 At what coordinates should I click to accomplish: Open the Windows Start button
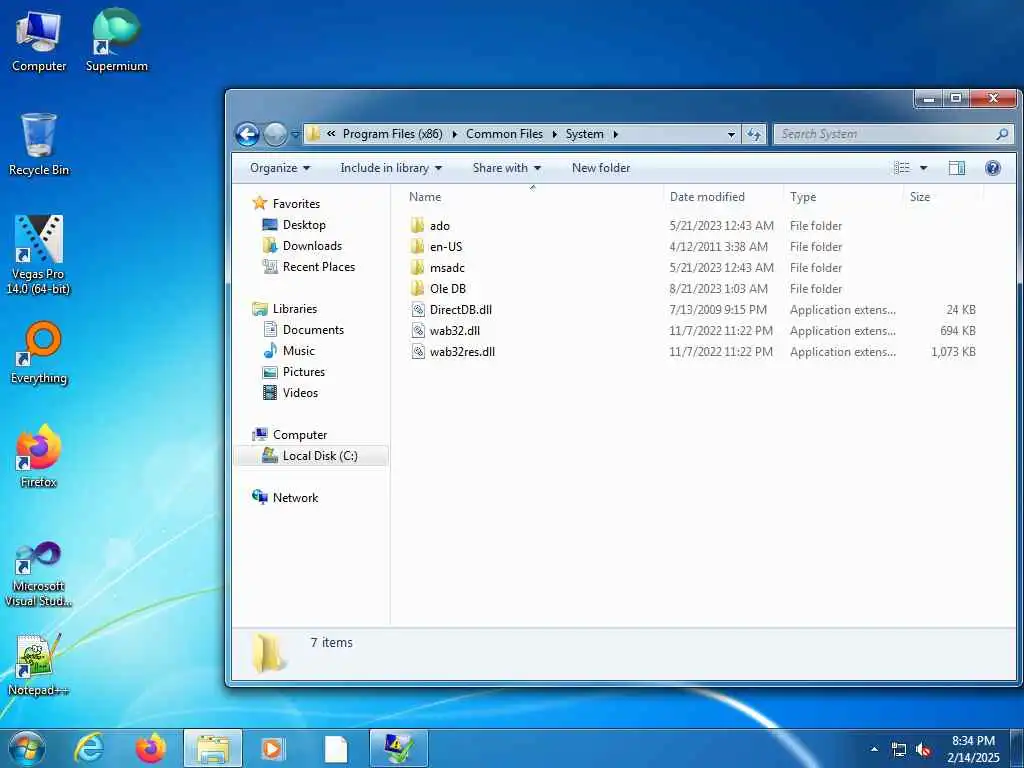click(26, 748)
